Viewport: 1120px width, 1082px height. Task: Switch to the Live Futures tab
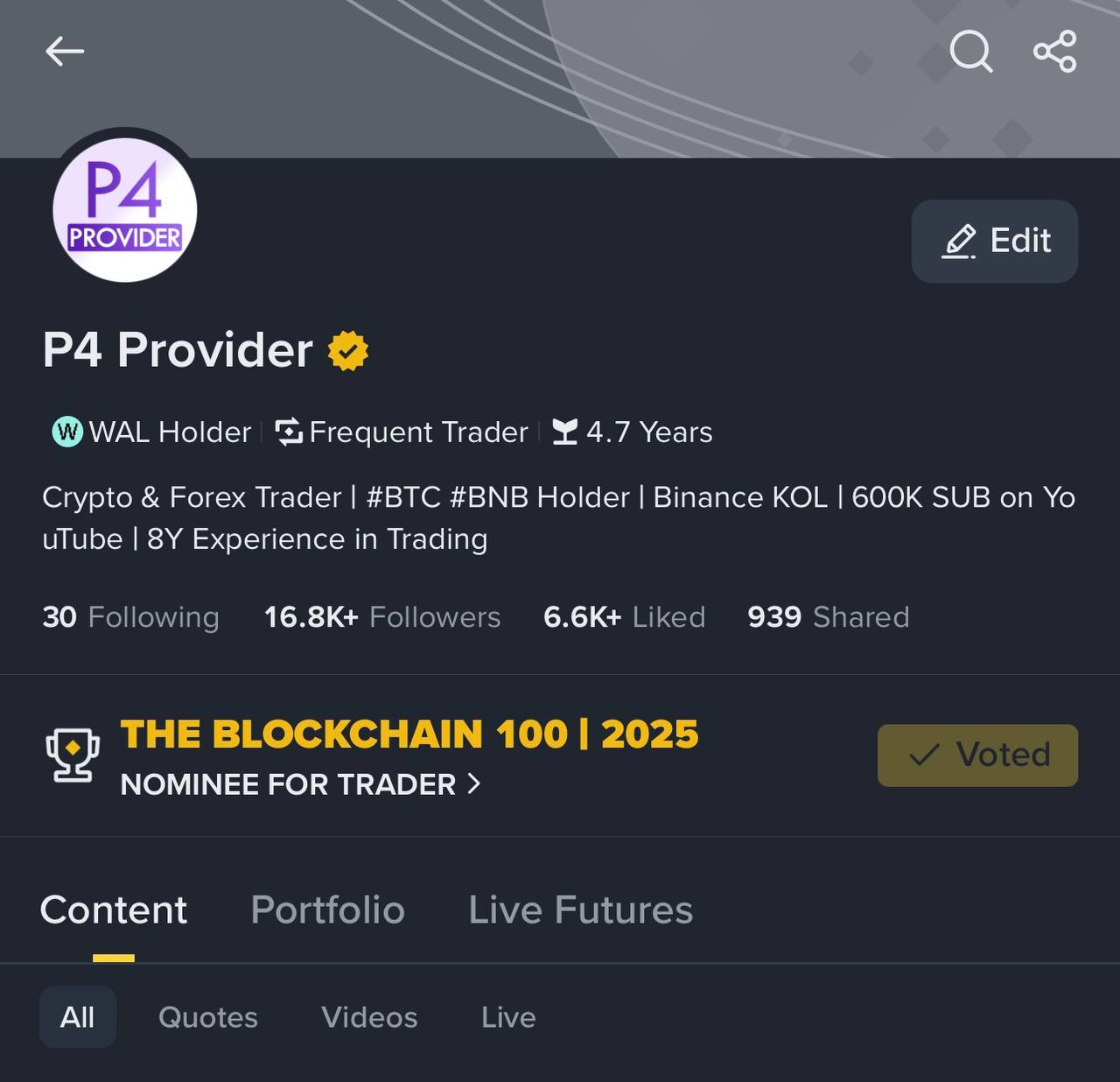580,910
